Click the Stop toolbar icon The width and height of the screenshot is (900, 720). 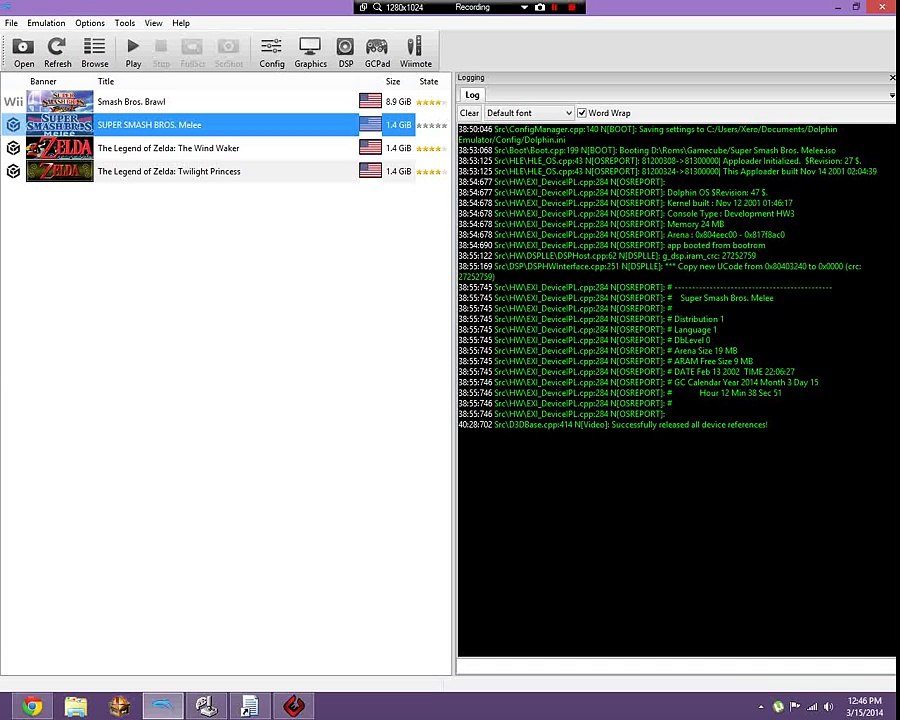coord(161,52)
